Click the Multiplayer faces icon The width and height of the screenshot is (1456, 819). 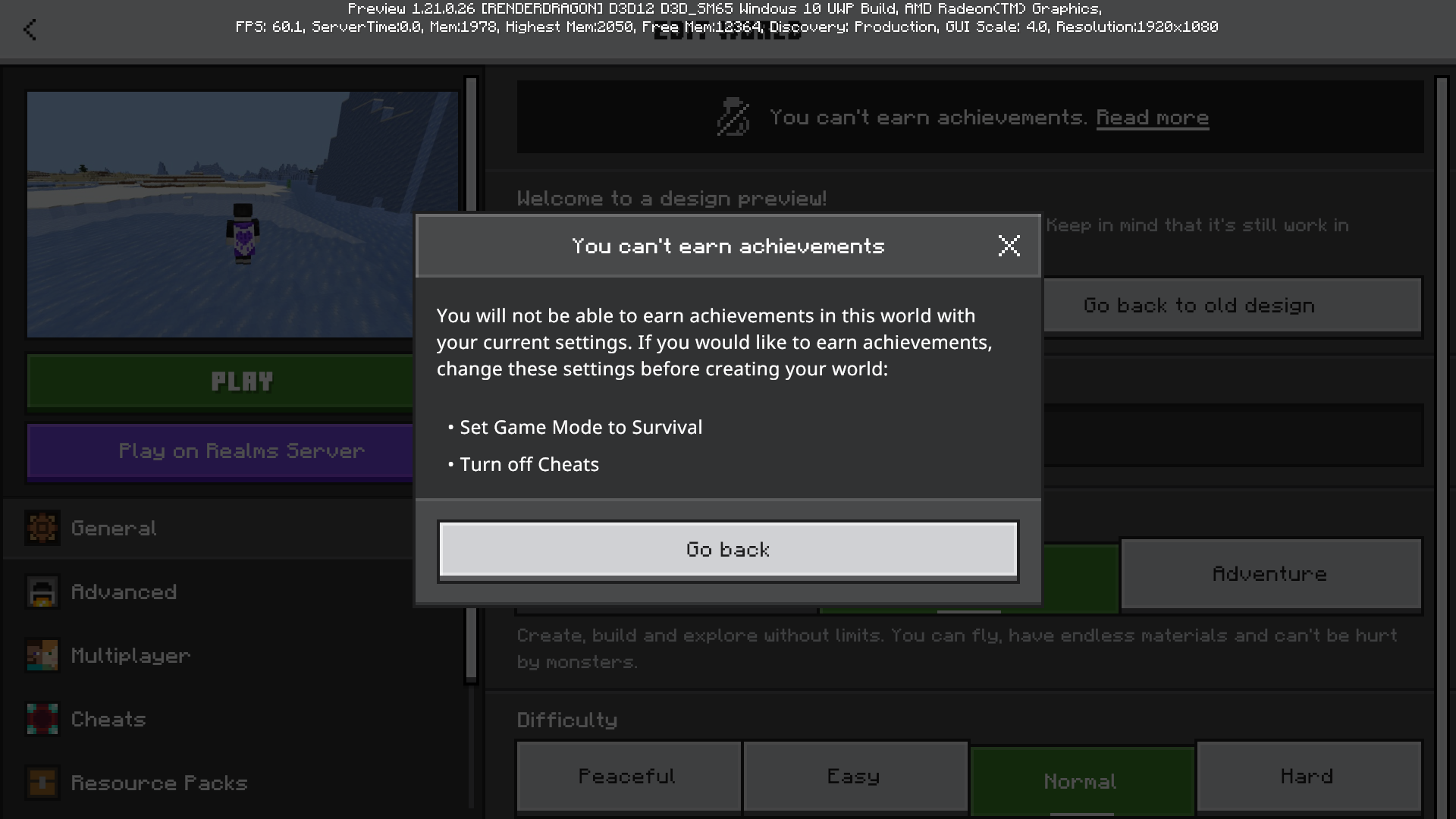tap(42, 656)
